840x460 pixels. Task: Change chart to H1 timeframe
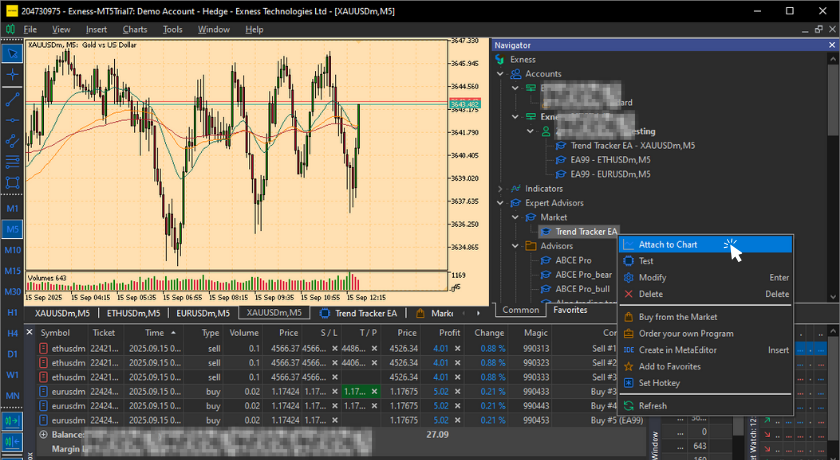tap(12, 312)
